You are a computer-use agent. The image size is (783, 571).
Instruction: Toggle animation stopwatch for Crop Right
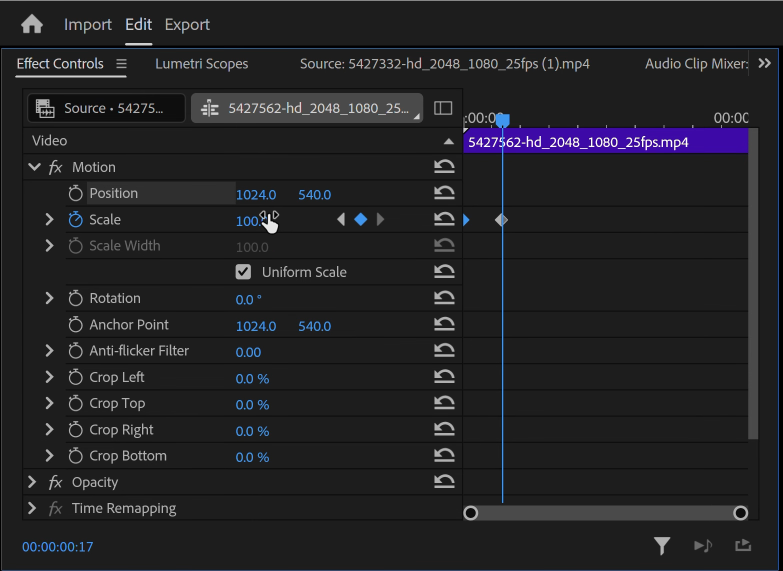[75, 430]
